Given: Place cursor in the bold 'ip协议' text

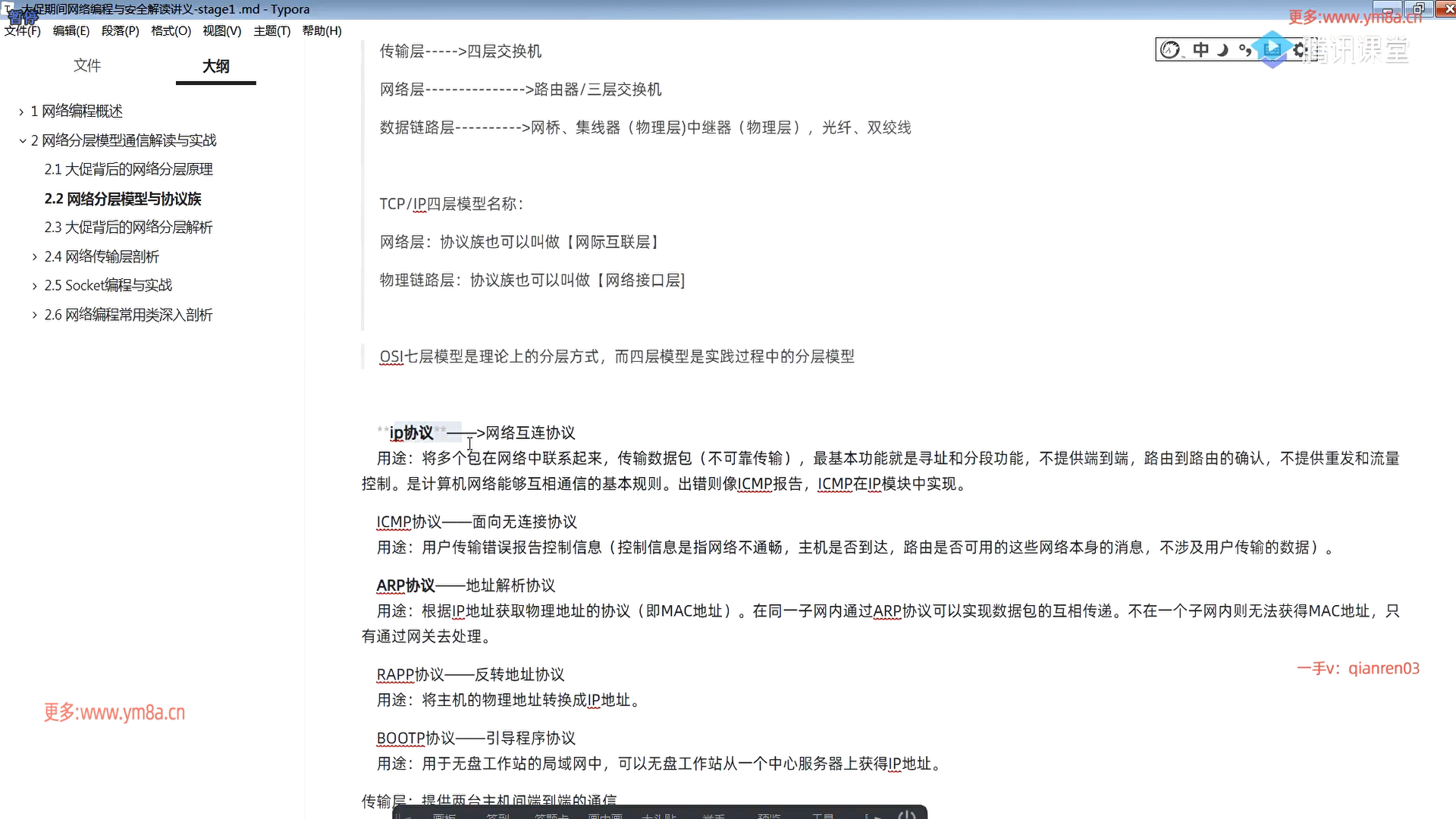Looking at the screenshot, I should click(412, 433).
